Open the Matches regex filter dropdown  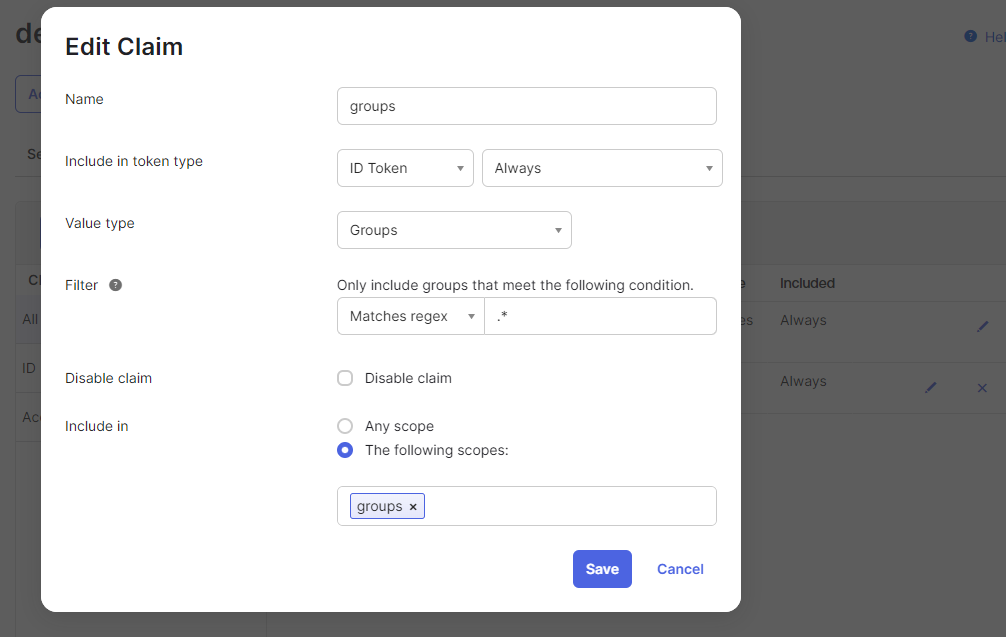coord(411,316)
